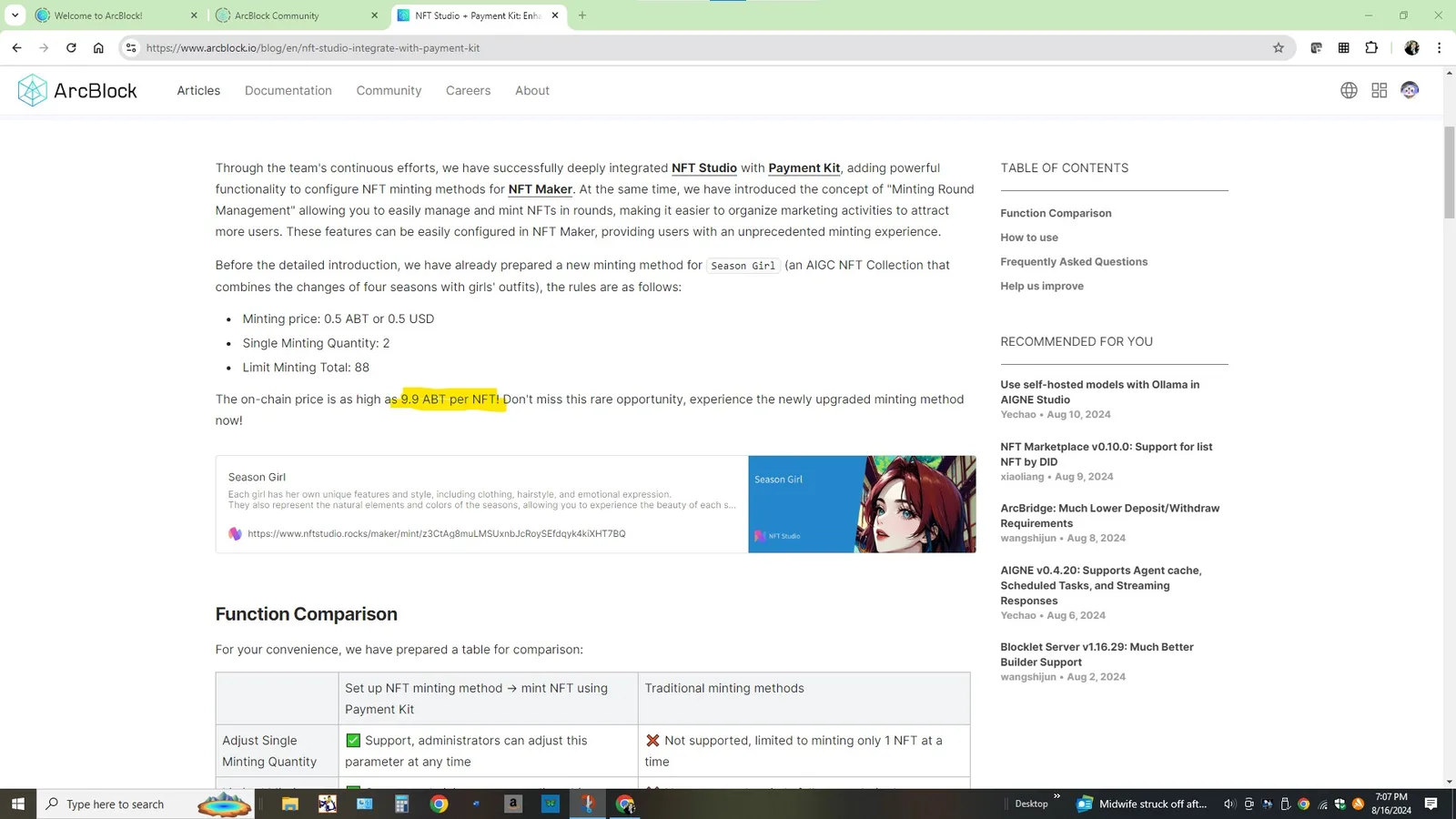The image size is (1456, 819).
Task: Click the Adjust Single Minting Quantity cell
Action: click(277, 751)
